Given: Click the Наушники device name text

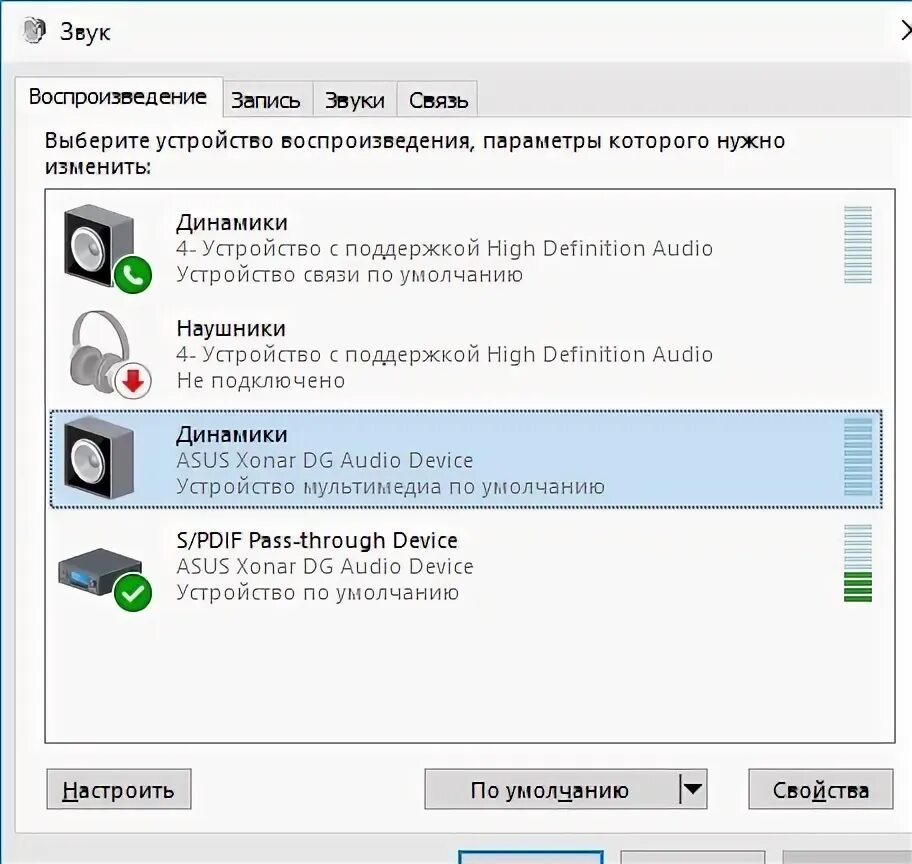Looking at the screenshot, I should click(231, 328).
